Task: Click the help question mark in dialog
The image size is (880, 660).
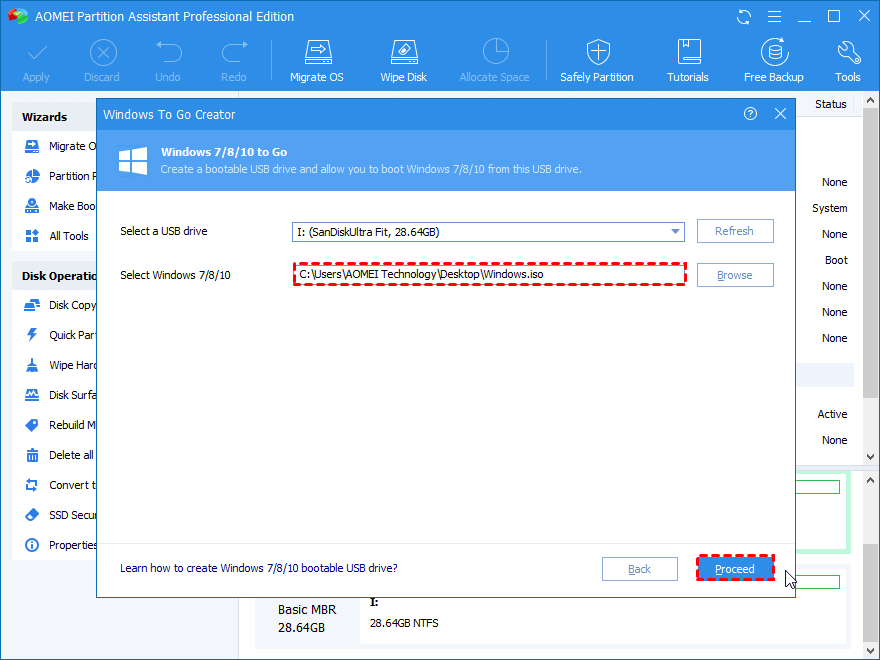Action: click(750, 114)
